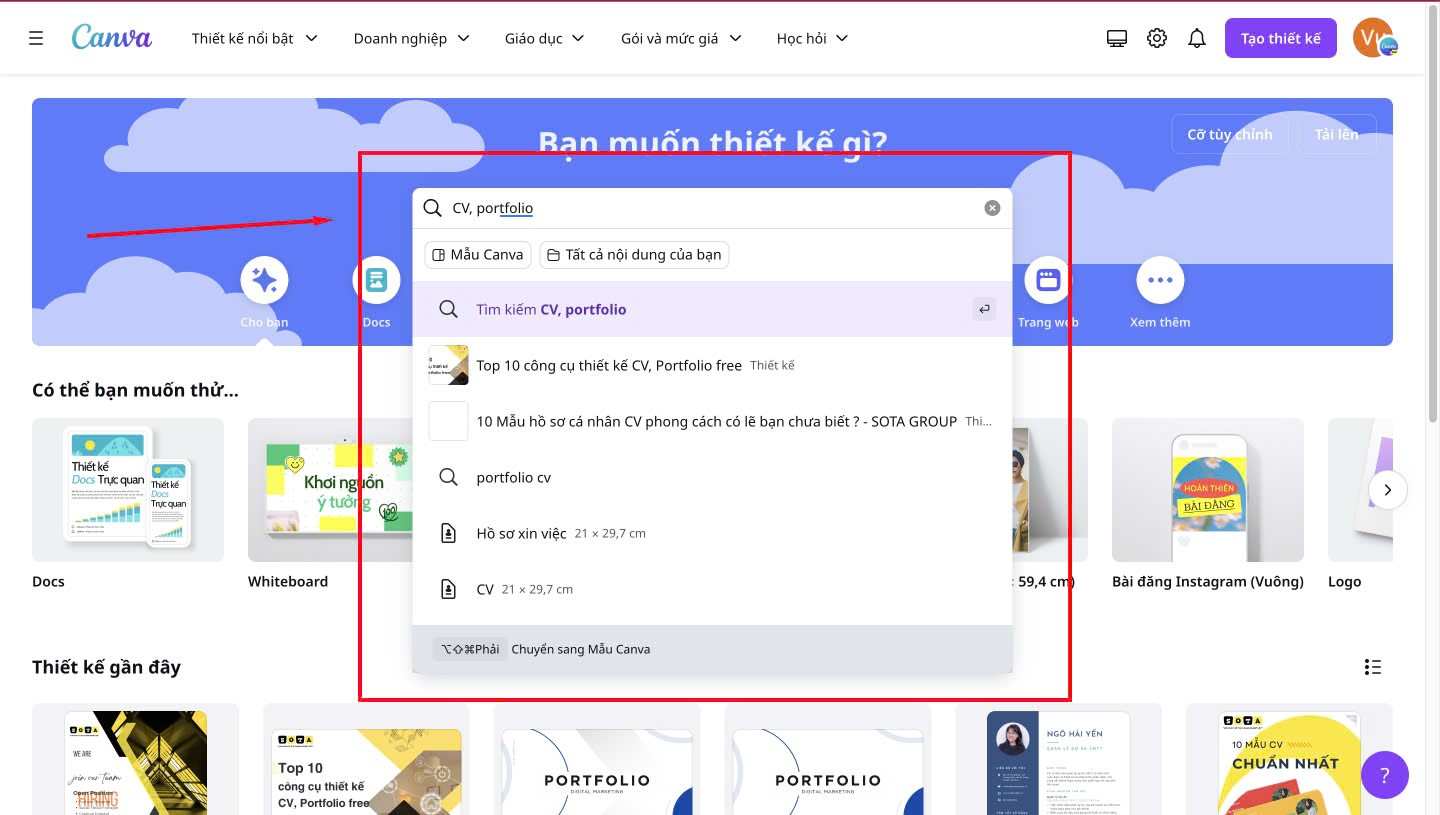Click the Whiteboard label text
This screenshot has width=1440, height=815.
pyautogui.click(x=288, y=581)
